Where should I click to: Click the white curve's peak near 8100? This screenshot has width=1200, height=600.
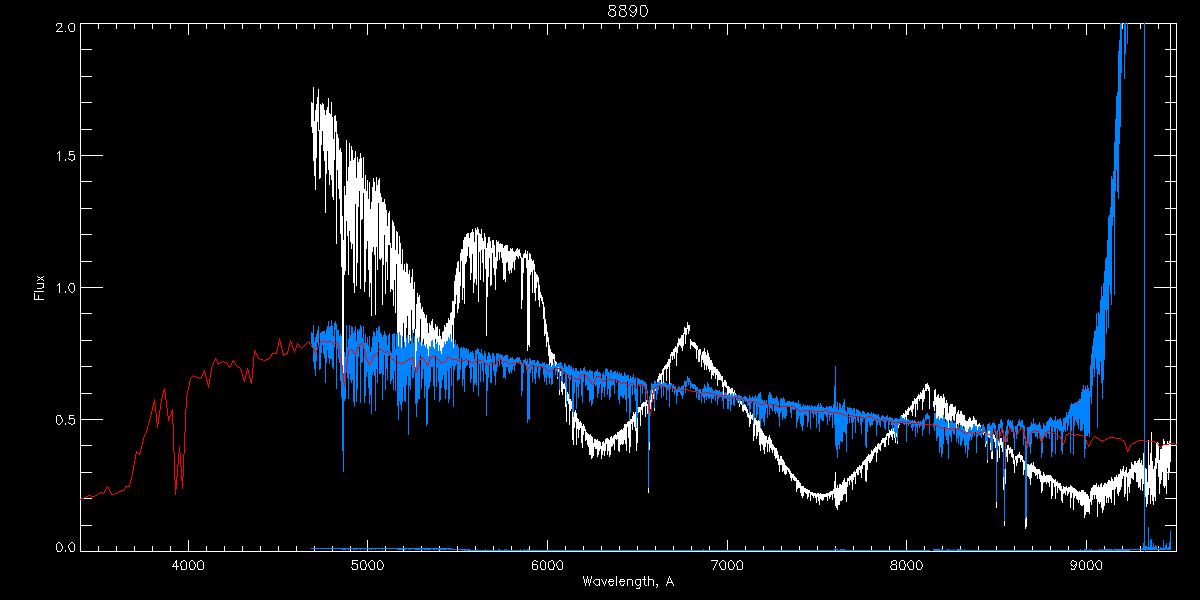click(927, 386)
